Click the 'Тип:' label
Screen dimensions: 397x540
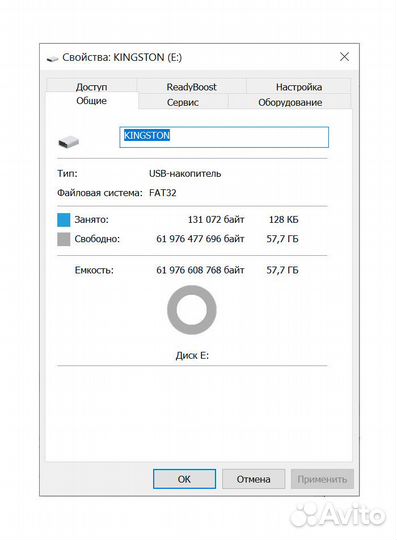(x=67, y=173)
